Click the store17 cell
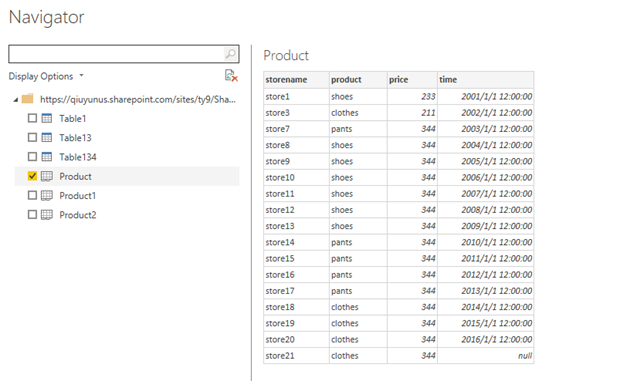 [x=297, y=291]
